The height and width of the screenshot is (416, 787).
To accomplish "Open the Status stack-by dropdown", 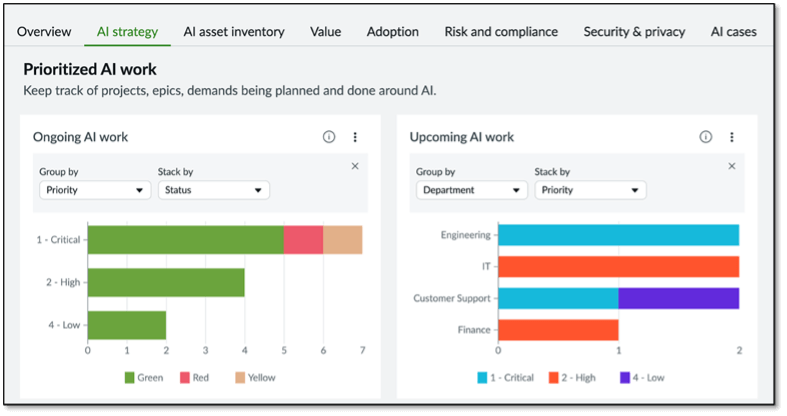I will (213, 190).
